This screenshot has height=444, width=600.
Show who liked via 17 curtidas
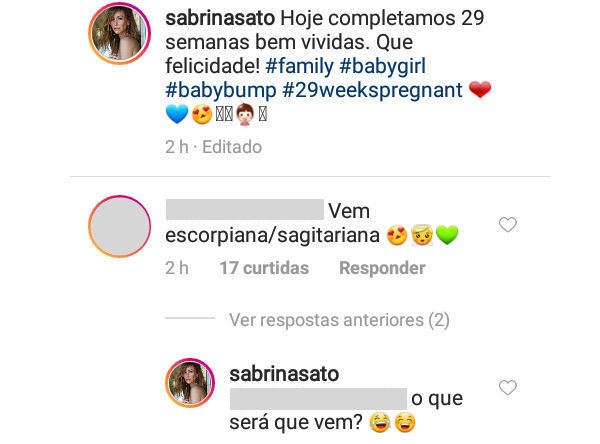pos(264,268)
